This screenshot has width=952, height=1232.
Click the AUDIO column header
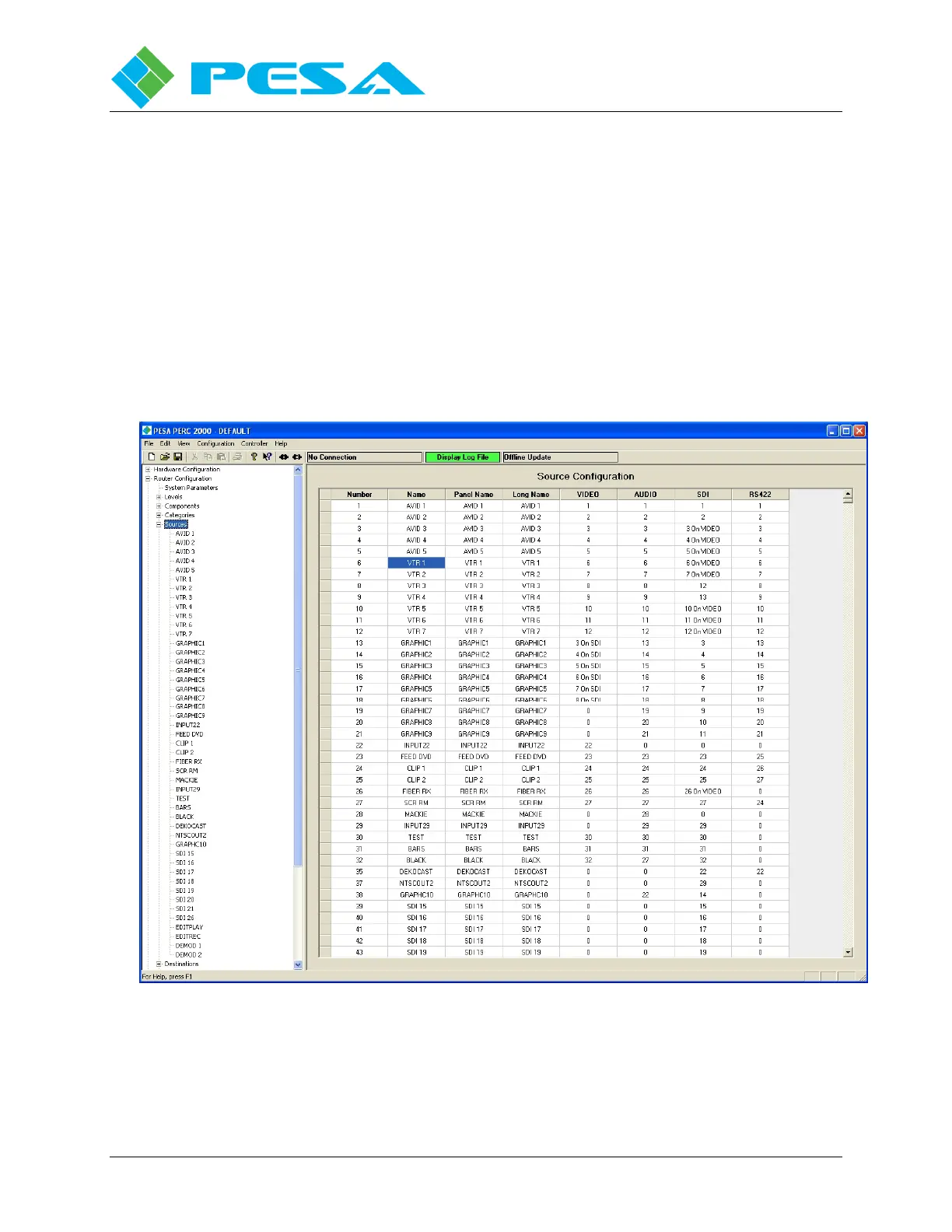pyautogui.click(x=646, y=495)
